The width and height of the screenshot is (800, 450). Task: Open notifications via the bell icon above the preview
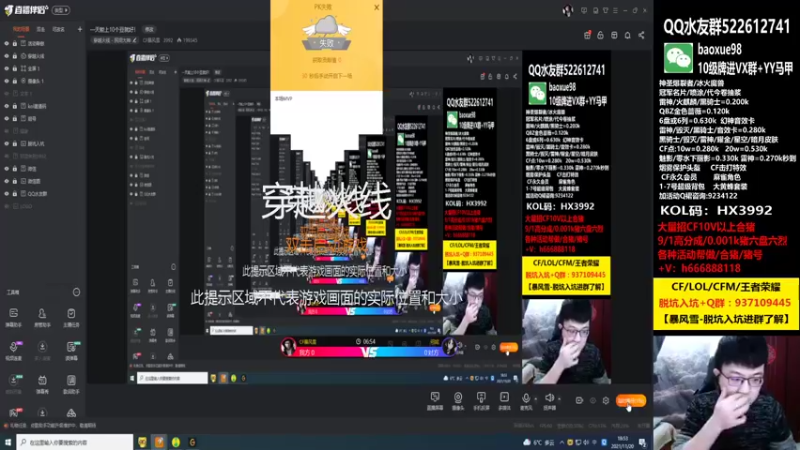pos(628,35)
